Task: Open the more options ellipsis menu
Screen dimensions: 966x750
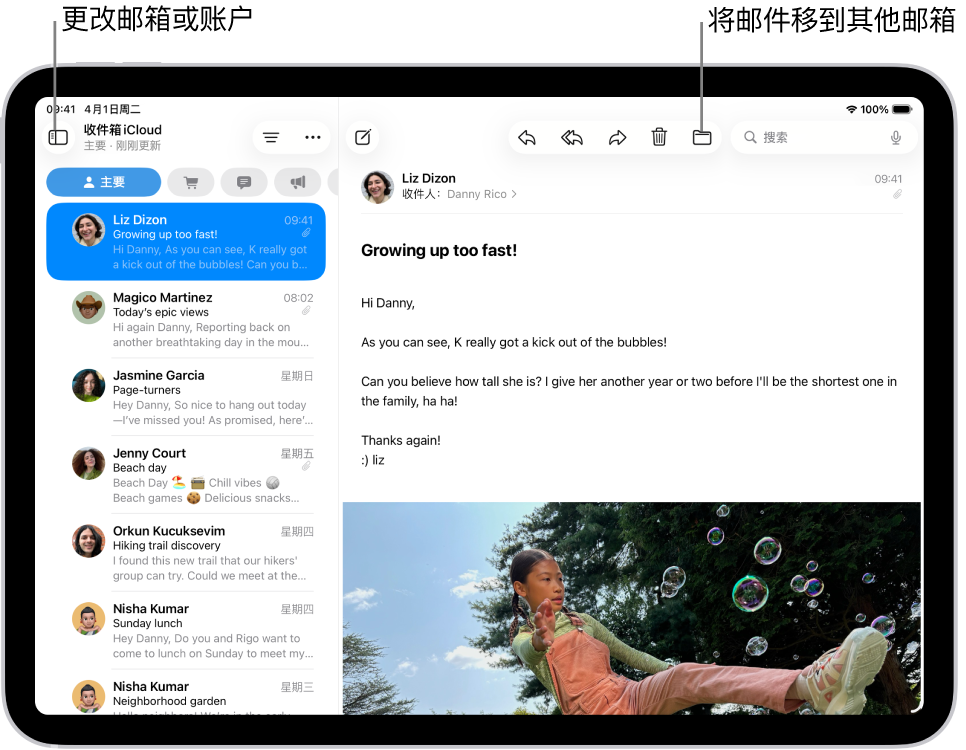Action: pos(313,137)
